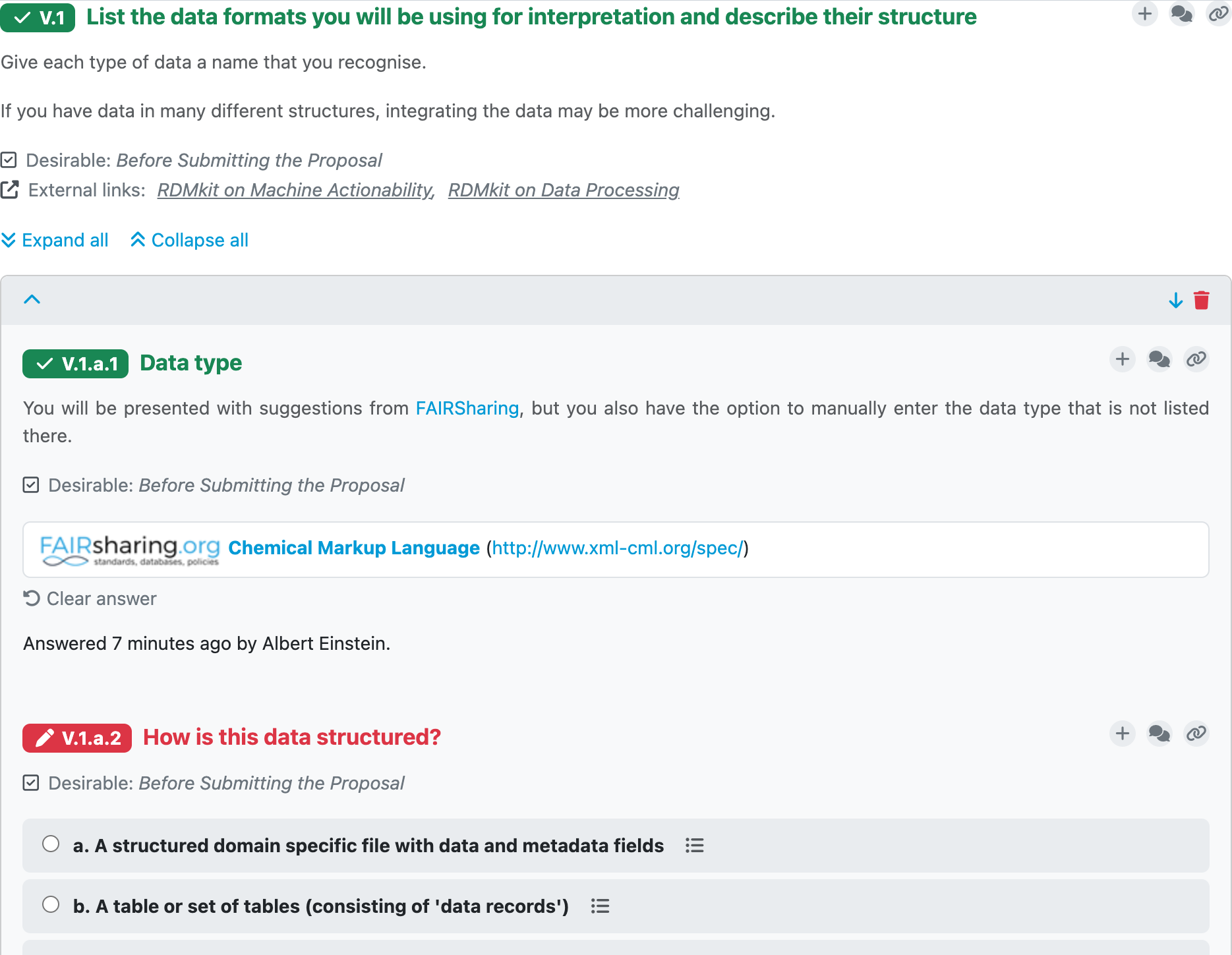The image size is (1232, 955).
Task: Copy link icon for Data type question
Action: tap(1196, 359)
